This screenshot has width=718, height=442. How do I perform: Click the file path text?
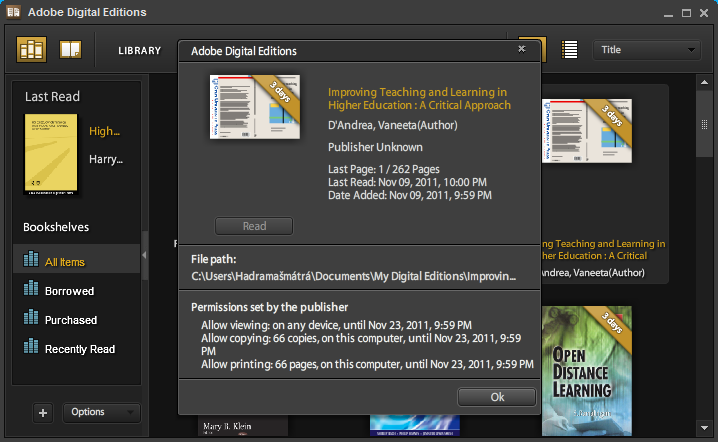[354, 276]
